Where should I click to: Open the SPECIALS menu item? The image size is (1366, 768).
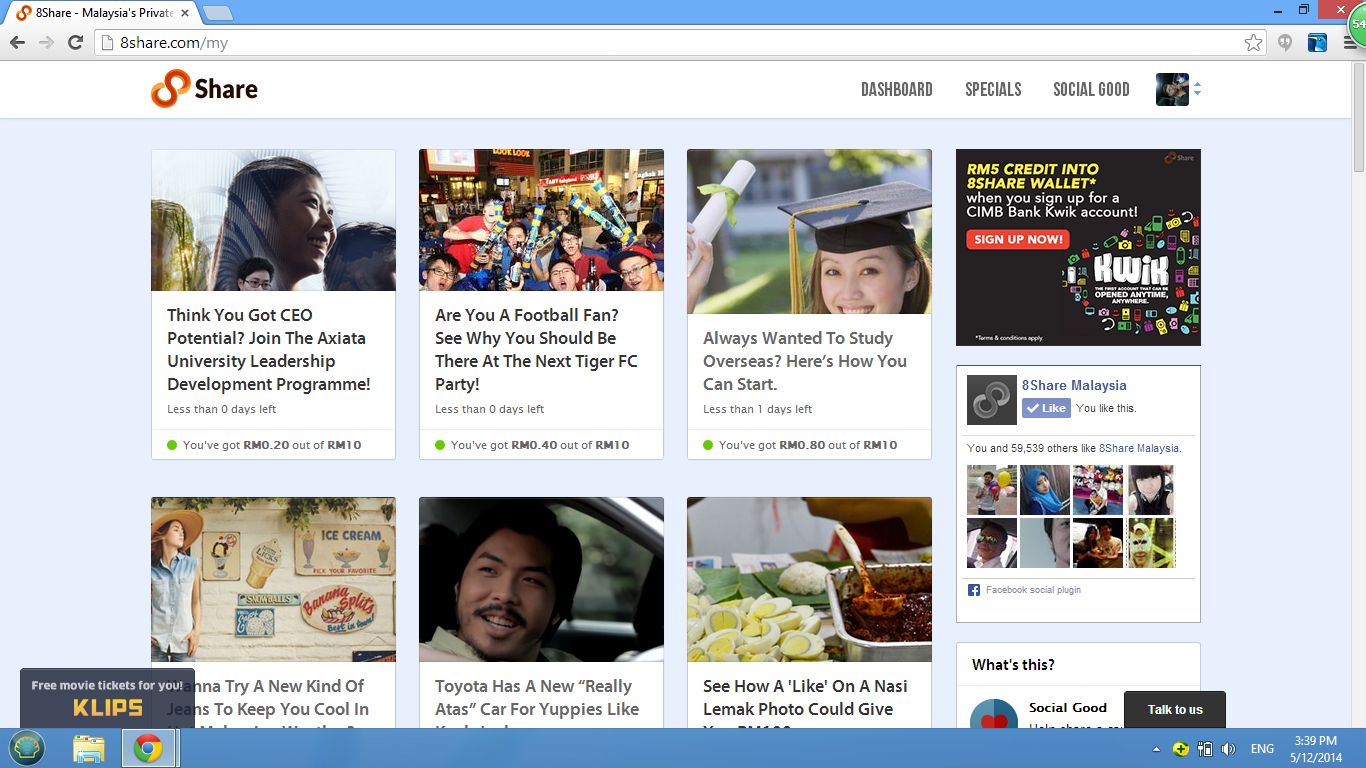993,89
